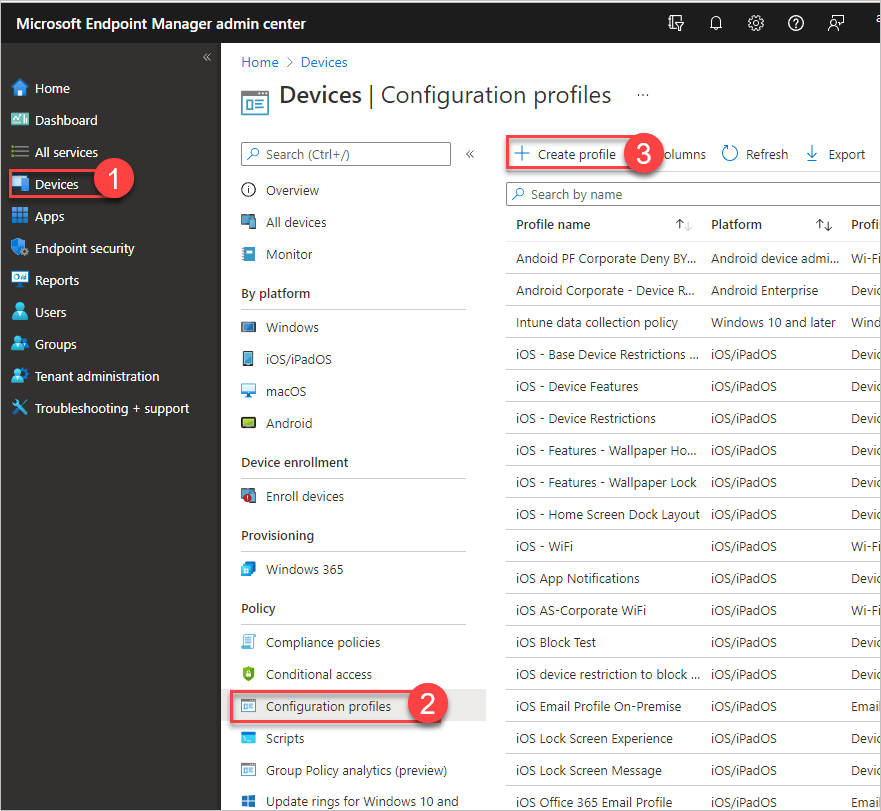This screenshot has height=811, width=881.
Task: Open Reports in left navigation
Action: pyautogui.click(x=45, y=280)
